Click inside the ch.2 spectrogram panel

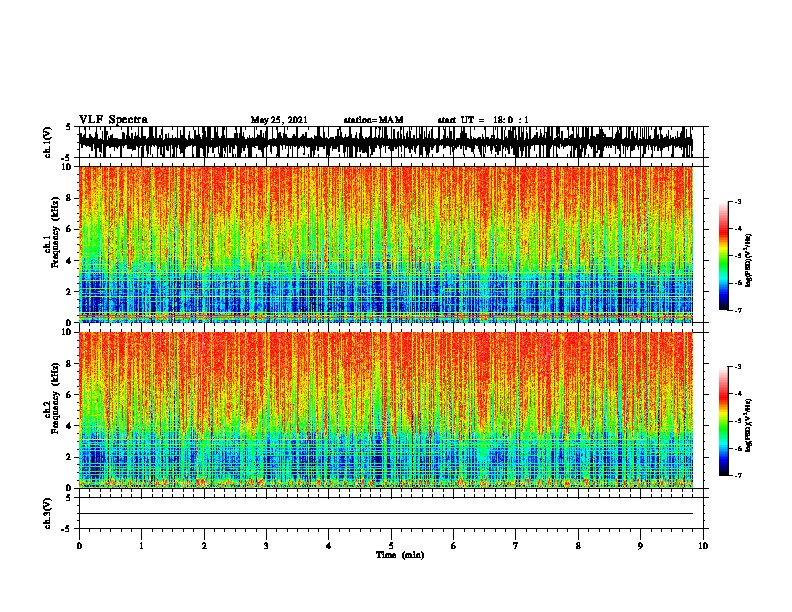click(x=386, y=410)
